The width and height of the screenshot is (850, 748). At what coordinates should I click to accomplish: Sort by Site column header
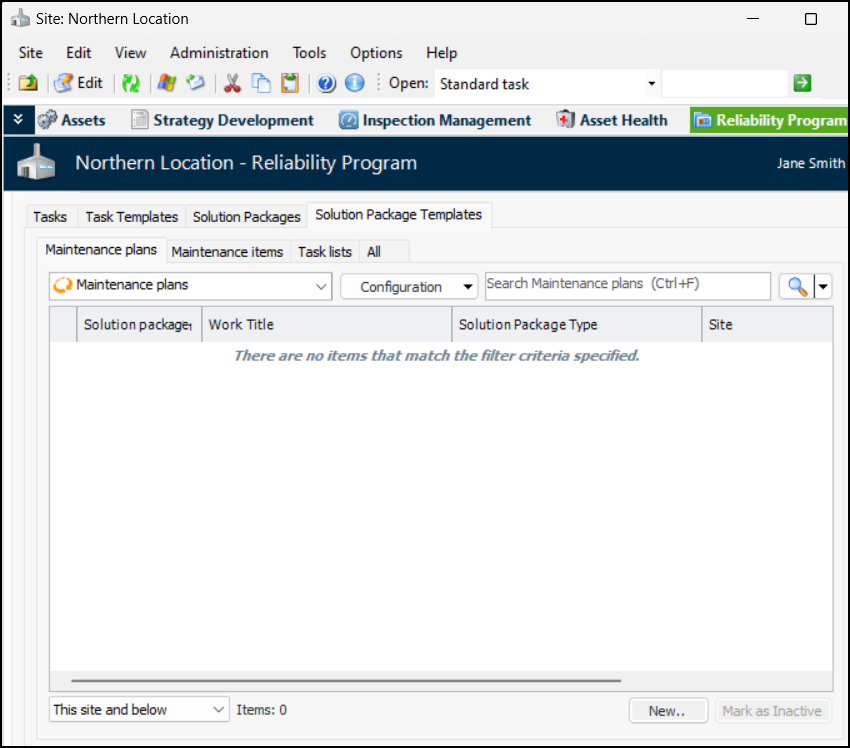[767, 324]
